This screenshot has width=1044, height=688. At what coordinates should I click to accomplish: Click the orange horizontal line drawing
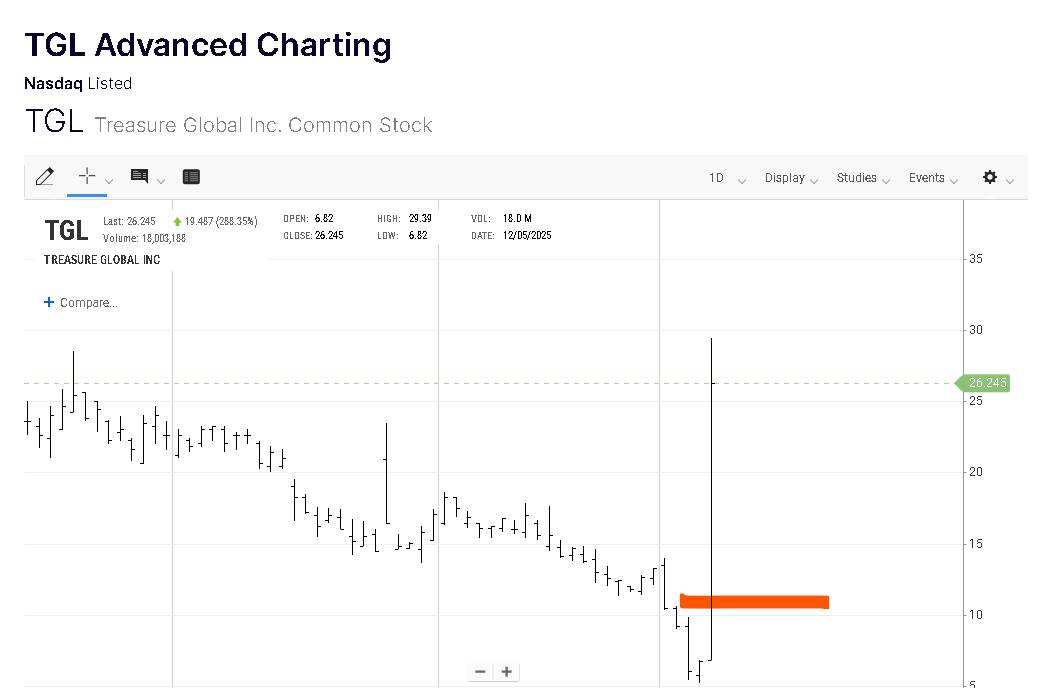755,602
